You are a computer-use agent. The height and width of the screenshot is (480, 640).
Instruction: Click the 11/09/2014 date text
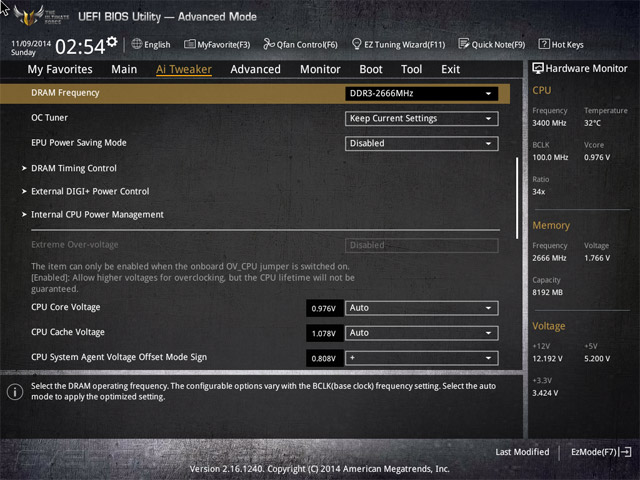click(x=31, y=43)
